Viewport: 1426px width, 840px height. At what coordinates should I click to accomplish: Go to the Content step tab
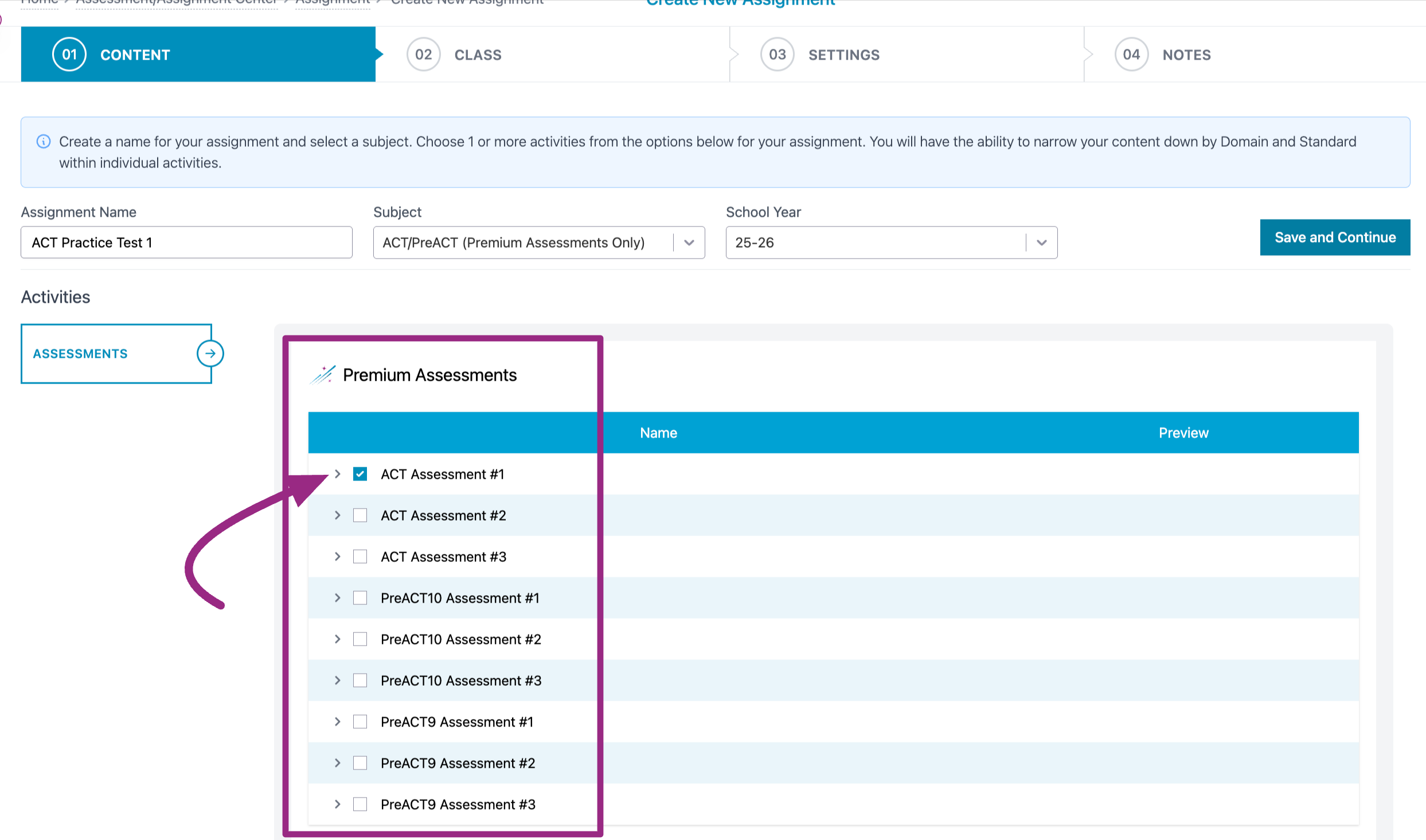pos(198,54)
